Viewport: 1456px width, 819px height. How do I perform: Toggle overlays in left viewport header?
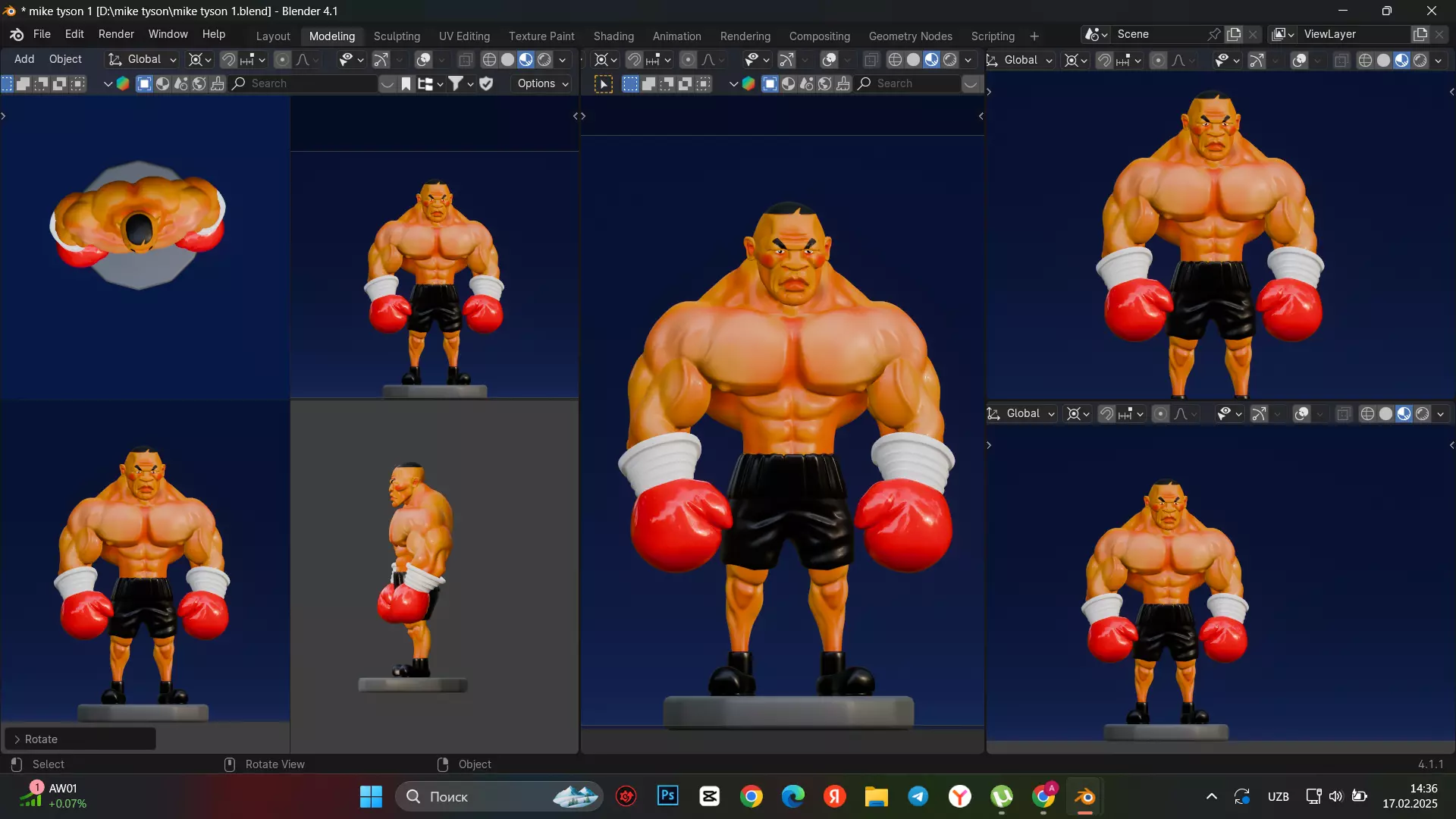tap(424, 60)
